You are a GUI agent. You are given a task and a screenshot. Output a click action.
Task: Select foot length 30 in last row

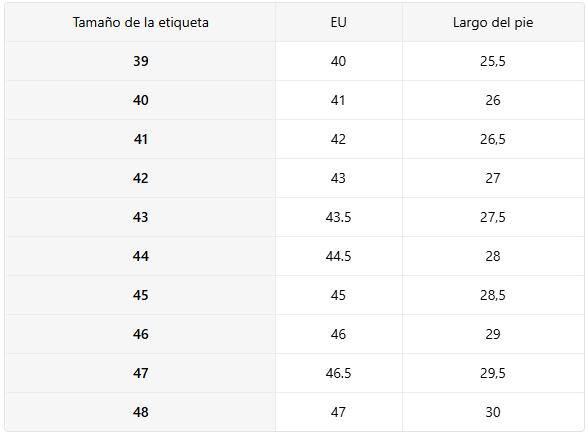tap(493, 412)
